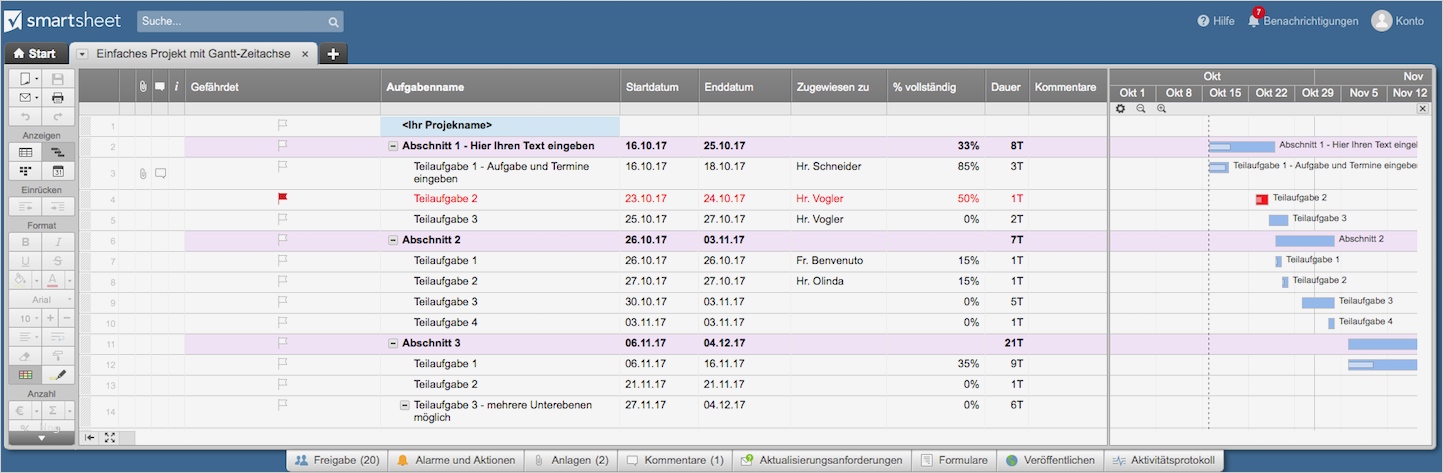Image resolution: width=1443 pixels, height=473 pixels.
Task: Collapse Abschnitt 1 section
Action: [x=393, y=146]
